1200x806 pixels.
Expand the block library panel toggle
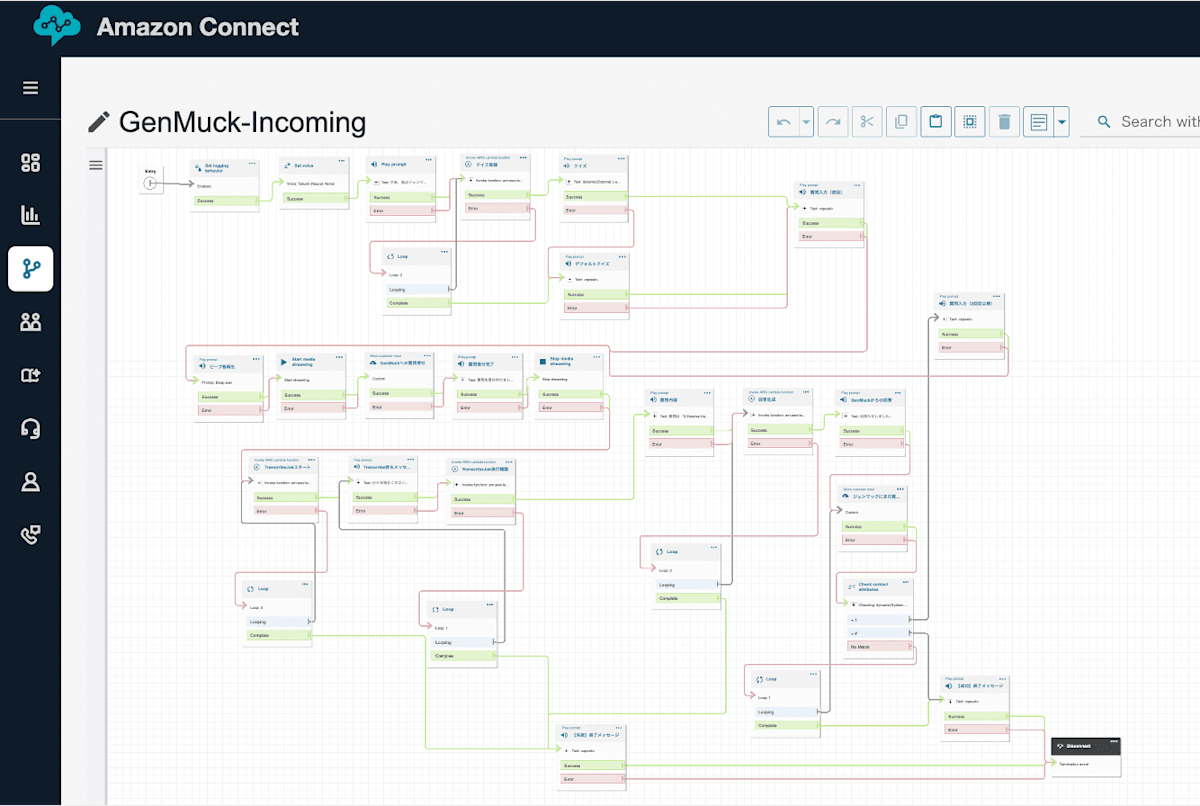tap(96, 165)
